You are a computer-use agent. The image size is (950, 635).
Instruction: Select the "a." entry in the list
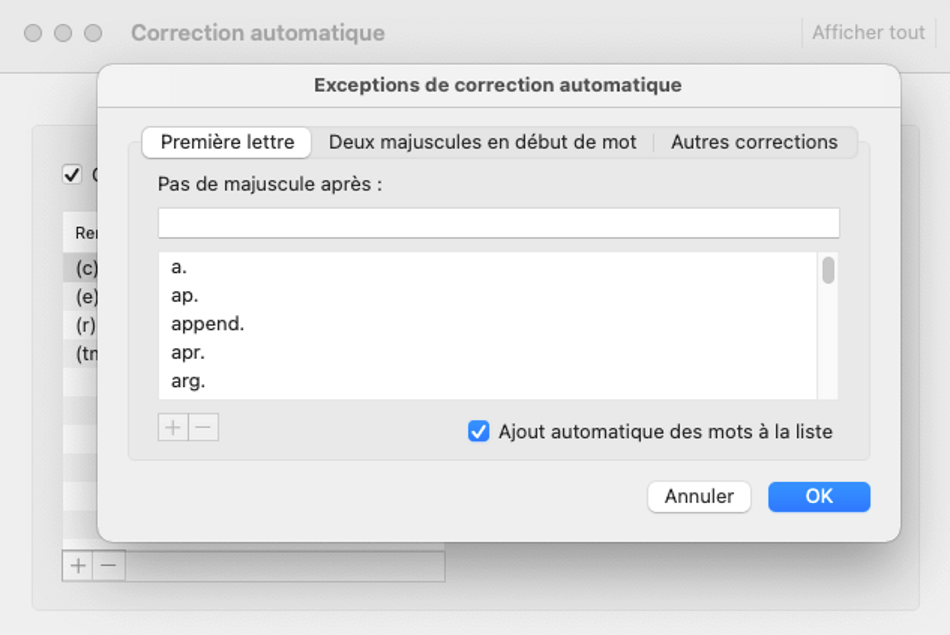488,267
